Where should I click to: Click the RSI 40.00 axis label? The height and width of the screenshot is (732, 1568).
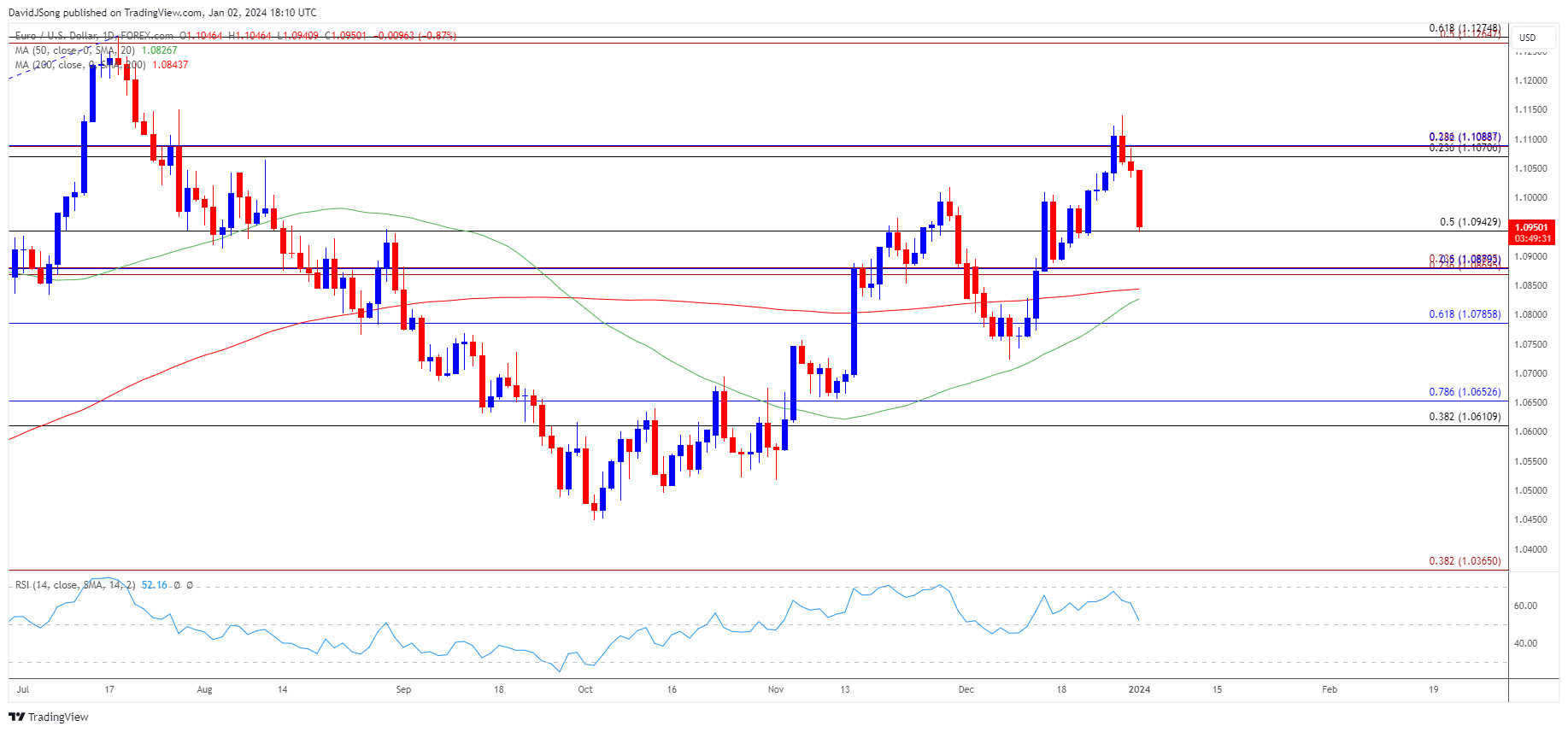click(x=1525, y=643)
